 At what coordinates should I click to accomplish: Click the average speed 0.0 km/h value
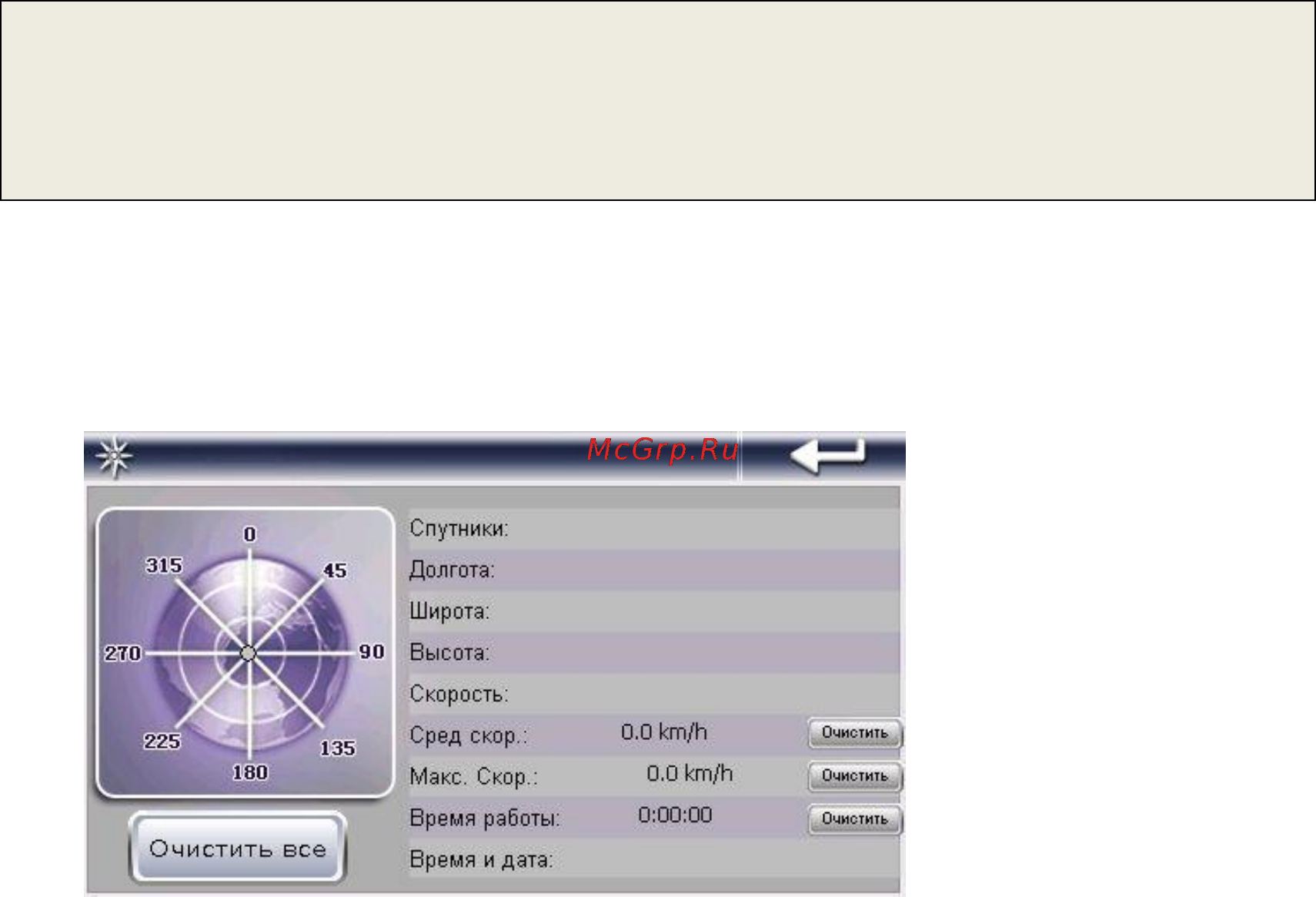(x=664, y=731)
